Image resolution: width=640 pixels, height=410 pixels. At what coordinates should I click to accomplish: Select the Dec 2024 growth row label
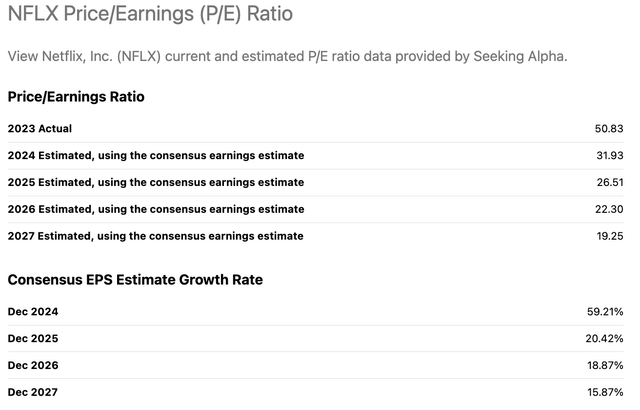click(x=33, y=311)
